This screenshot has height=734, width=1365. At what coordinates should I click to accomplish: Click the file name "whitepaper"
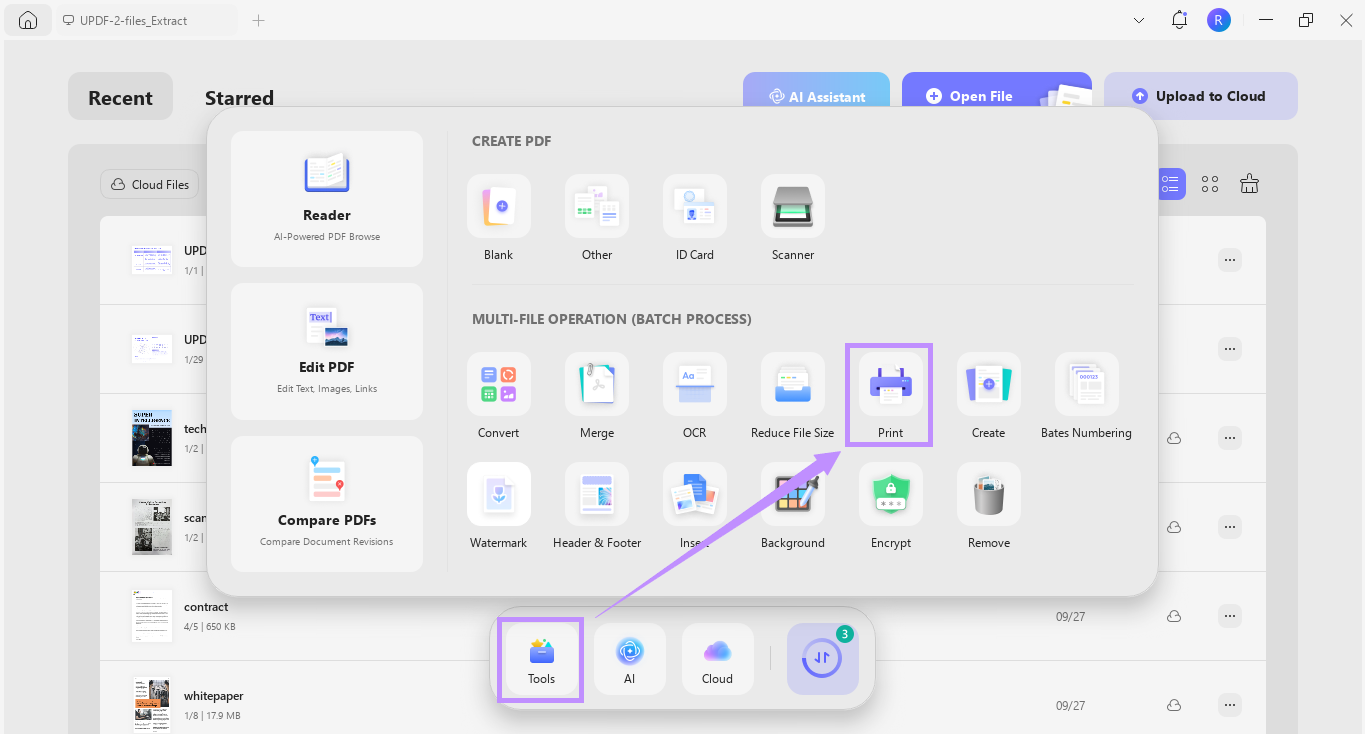click(x=214, y=696)
